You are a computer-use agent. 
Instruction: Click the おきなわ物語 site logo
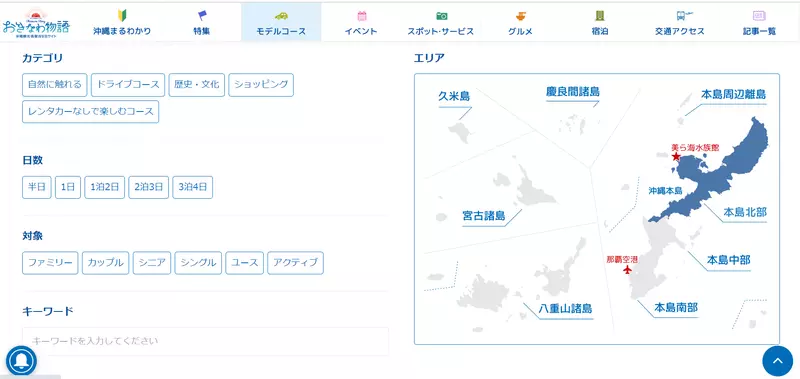point(36,23)
